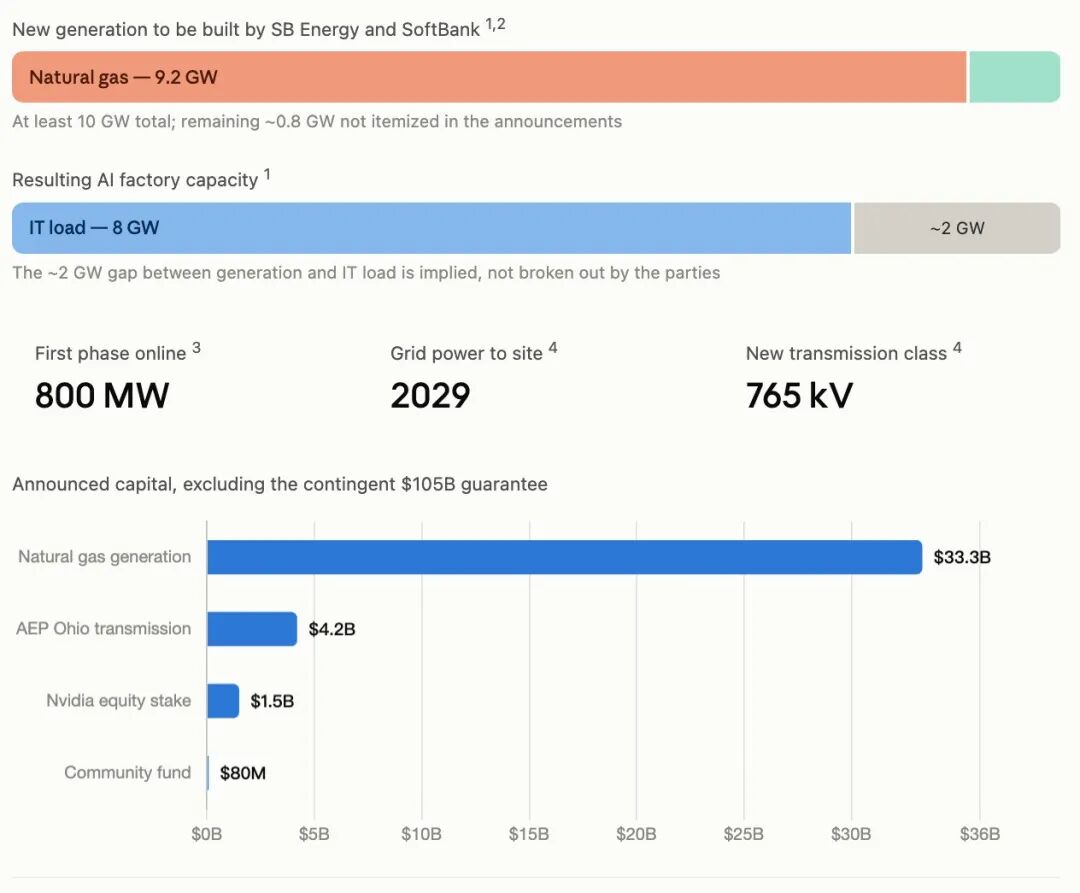Select the Nvidia equity stake $1.5B bar
Viewport: 1080px width, 893px height.
[223, 701]
